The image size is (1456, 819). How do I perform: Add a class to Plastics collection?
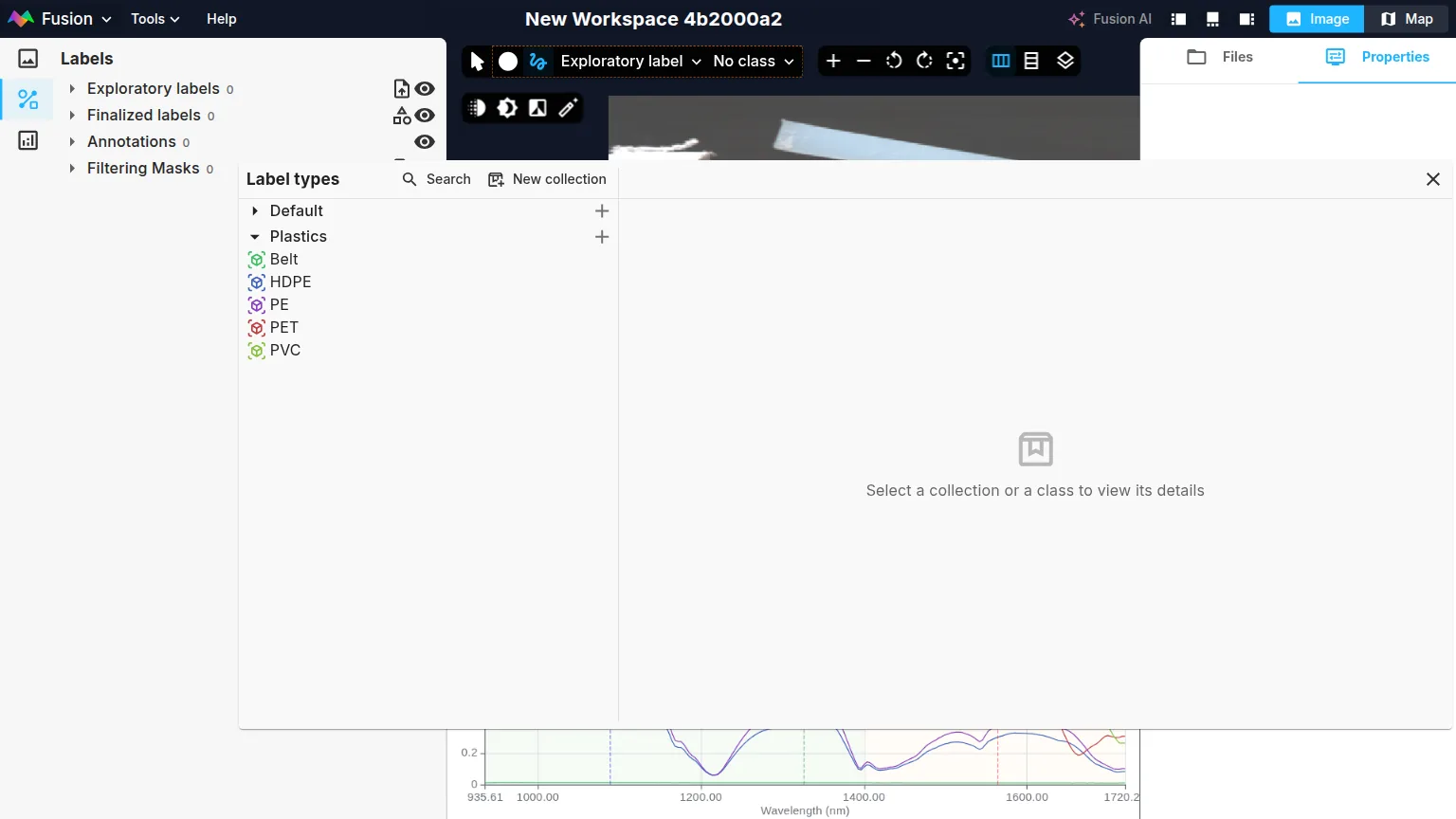(x=602, y=237)
